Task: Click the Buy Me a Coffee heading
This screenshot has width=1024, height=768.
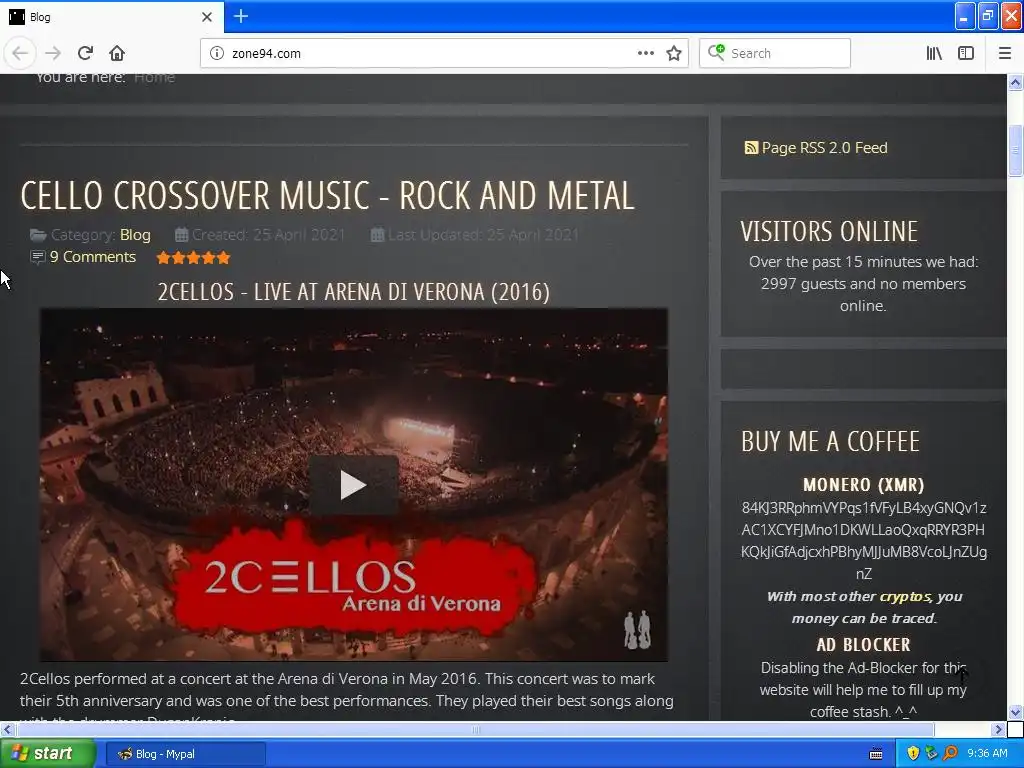Action: click(830, 441)
